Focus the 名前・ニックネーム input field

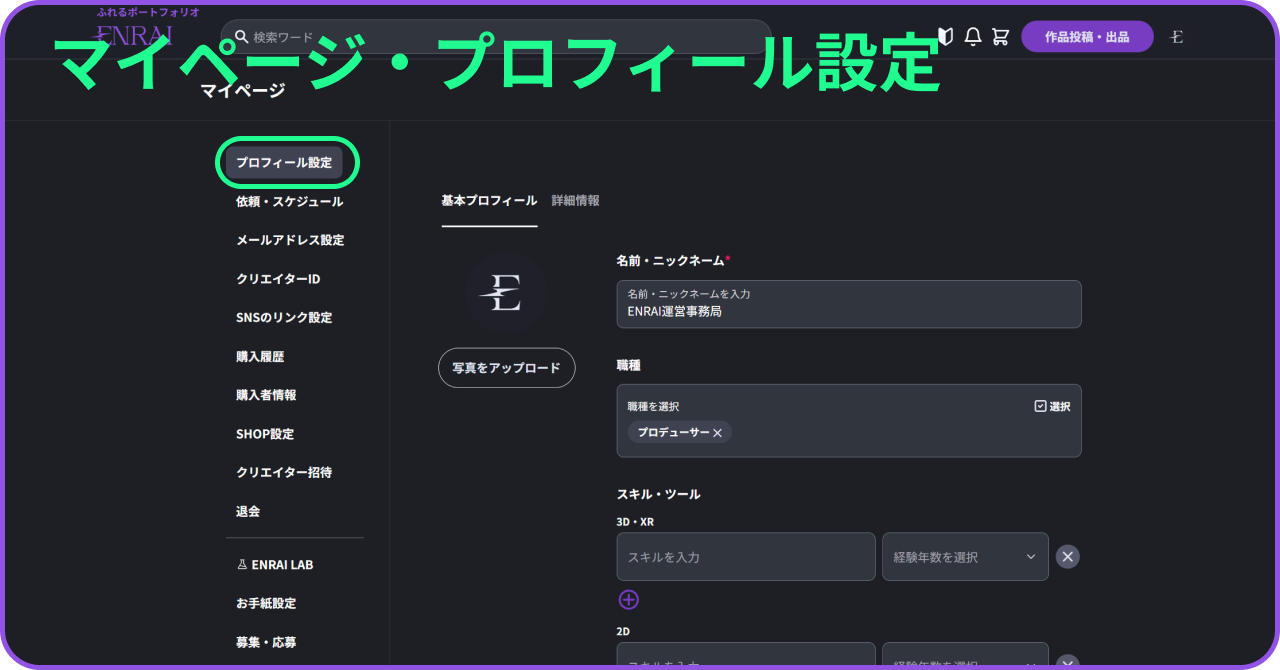(x=849, y=304)
